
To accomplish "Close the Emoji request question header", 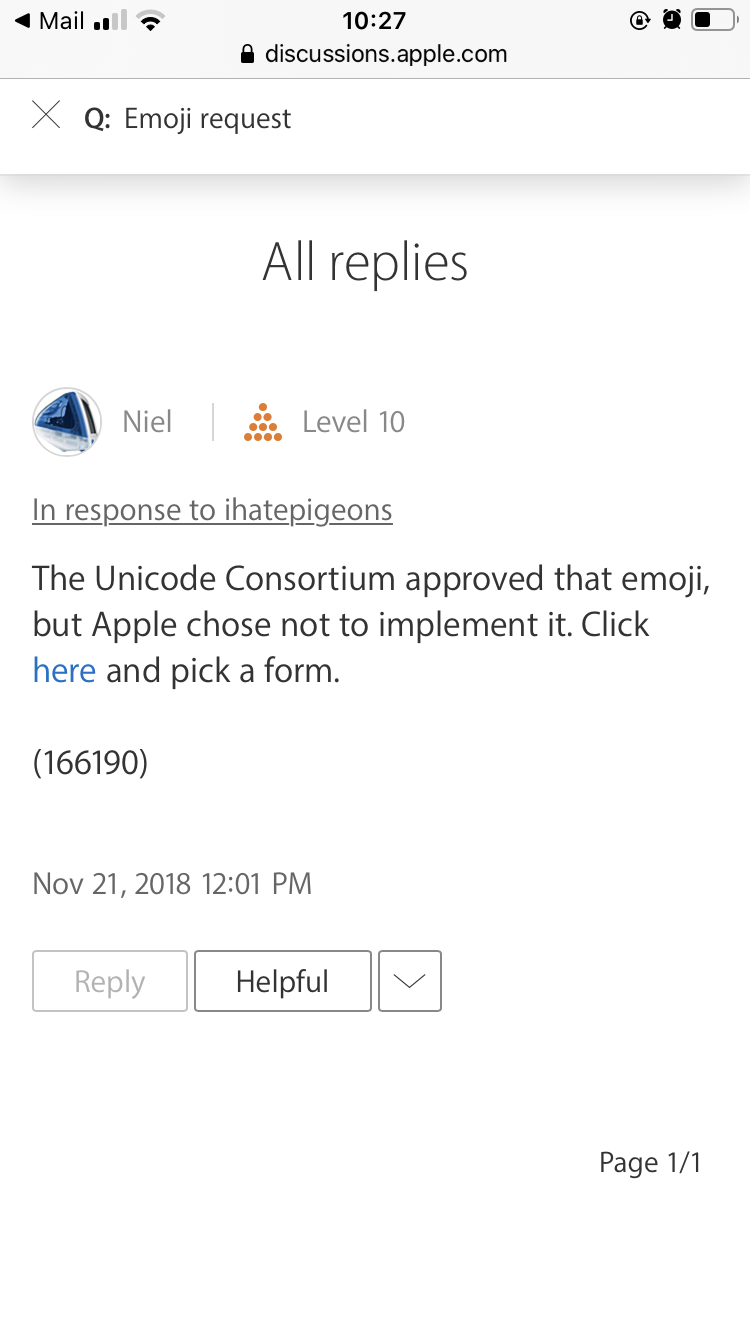I will pos(46,116).
